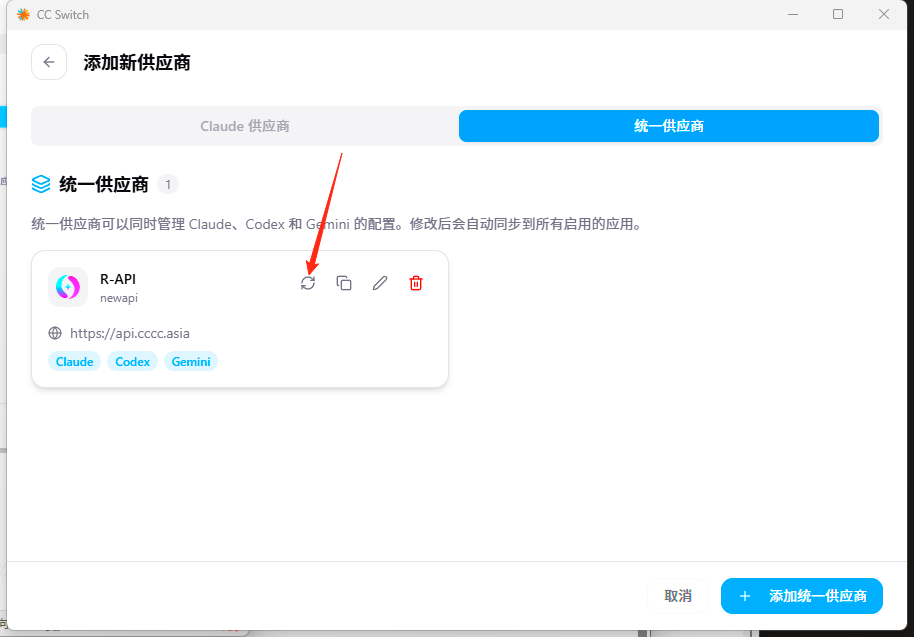
Task: Click the R-API provider name
Action: [118, 279]
